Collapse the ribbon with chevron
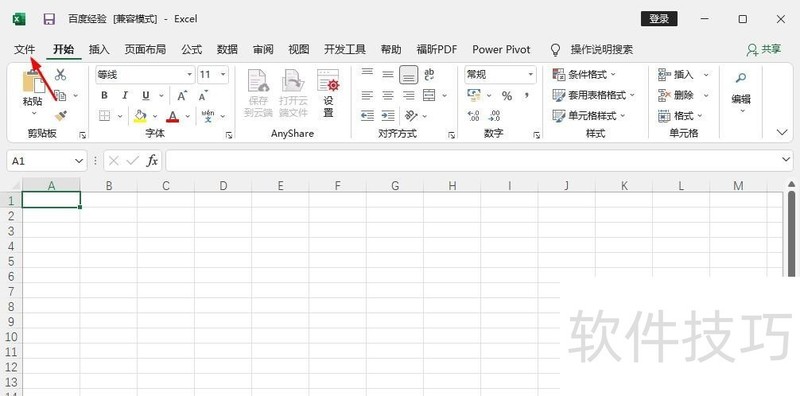Viewport: 800px width, 396px height. point(782,133)
